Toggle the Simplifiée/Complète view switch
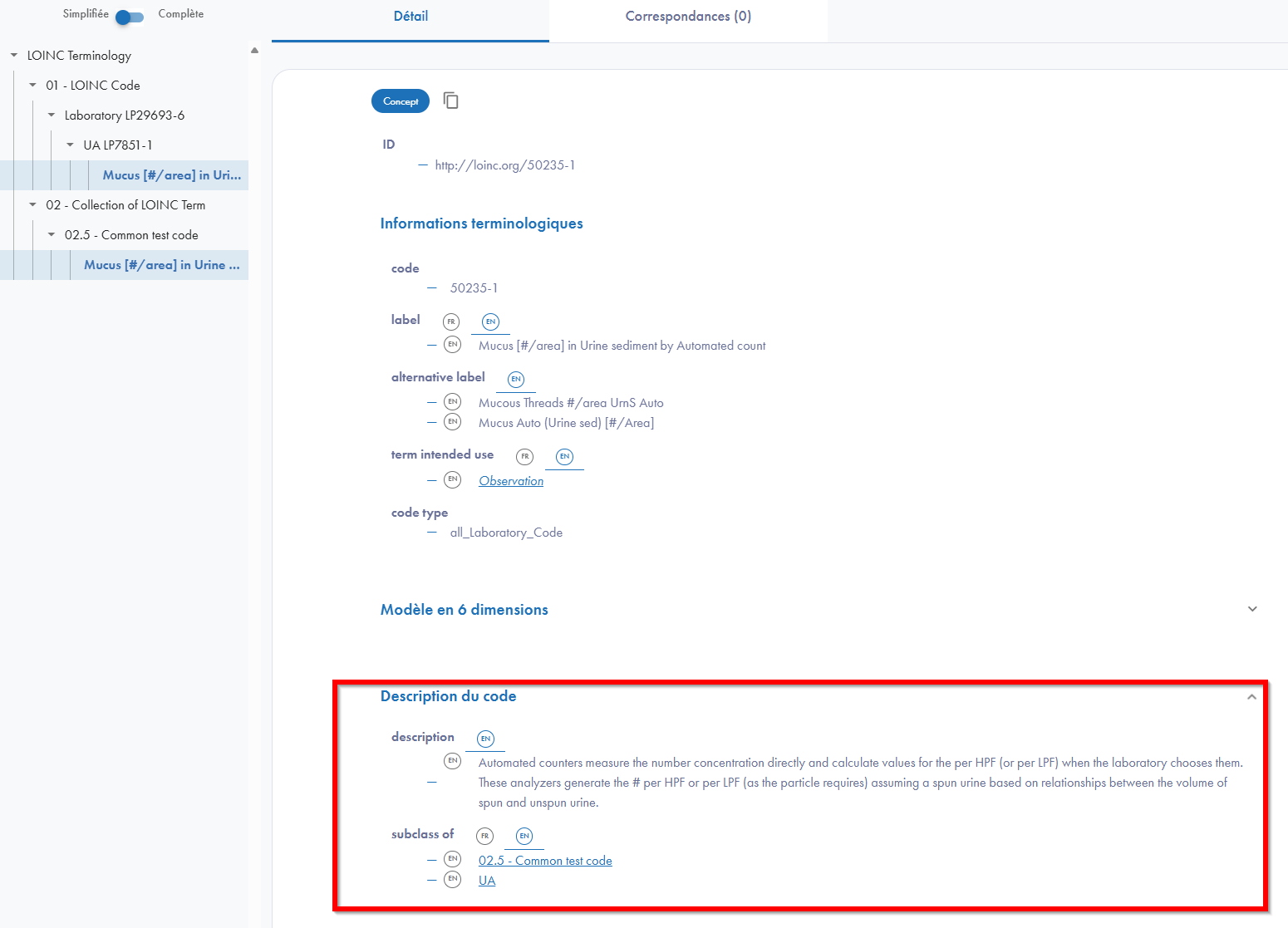Screen dimensions: 1288x928 130,17
